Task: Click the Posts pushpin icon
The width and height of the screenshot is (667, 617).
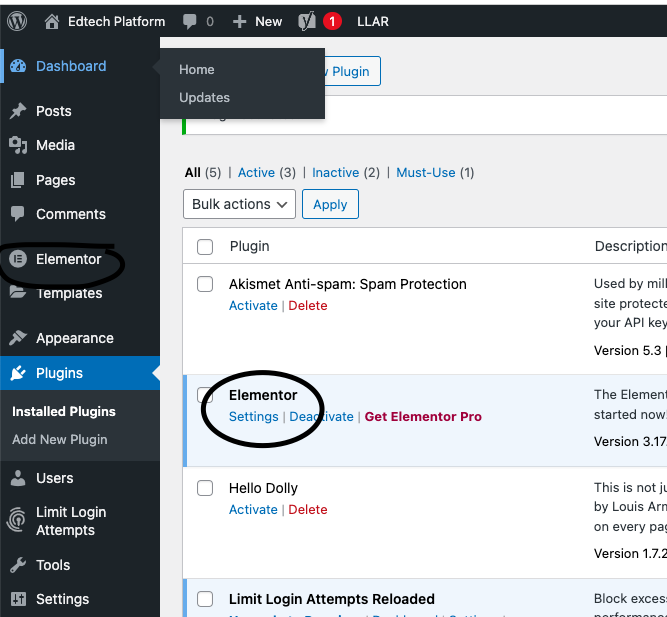Action: pyautogui.click(x=18, y=111)
